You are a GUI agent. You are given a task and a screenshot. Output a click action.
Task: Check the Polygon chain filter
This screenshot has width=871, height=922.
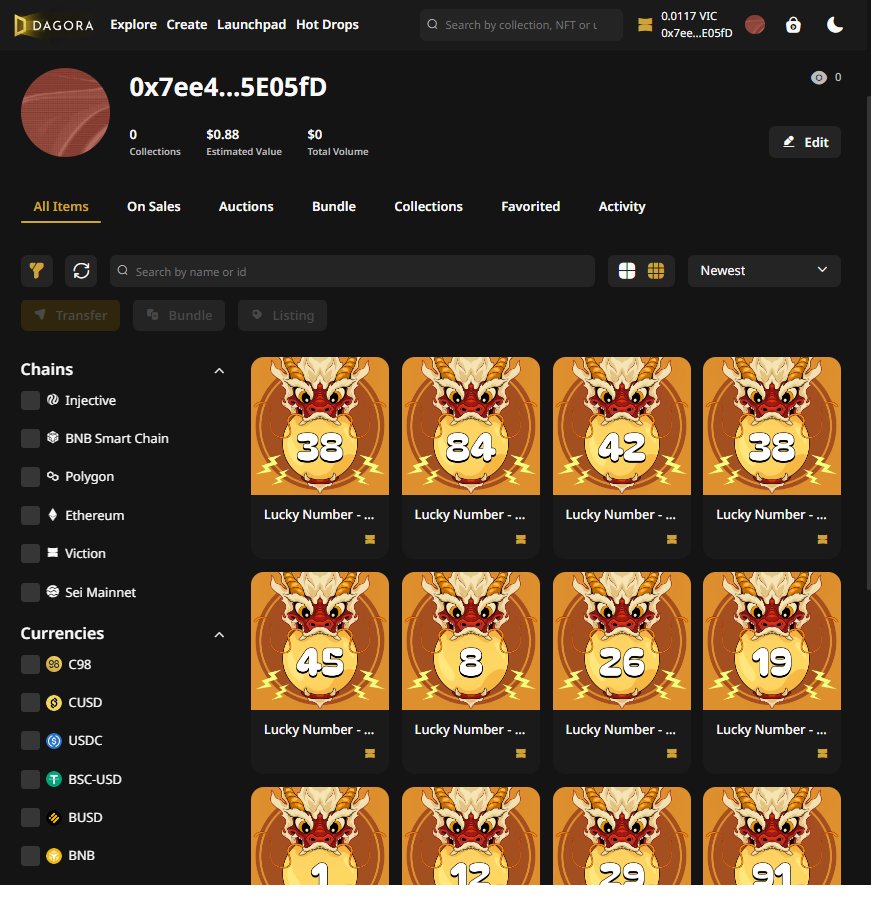coord(31,476)
